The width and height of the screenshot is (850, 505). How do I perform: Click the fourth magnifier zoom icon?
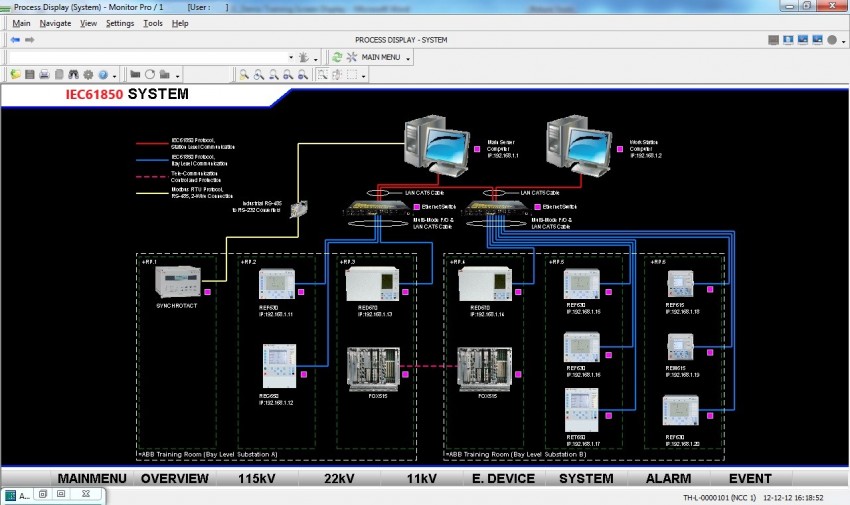click(288, 75)
